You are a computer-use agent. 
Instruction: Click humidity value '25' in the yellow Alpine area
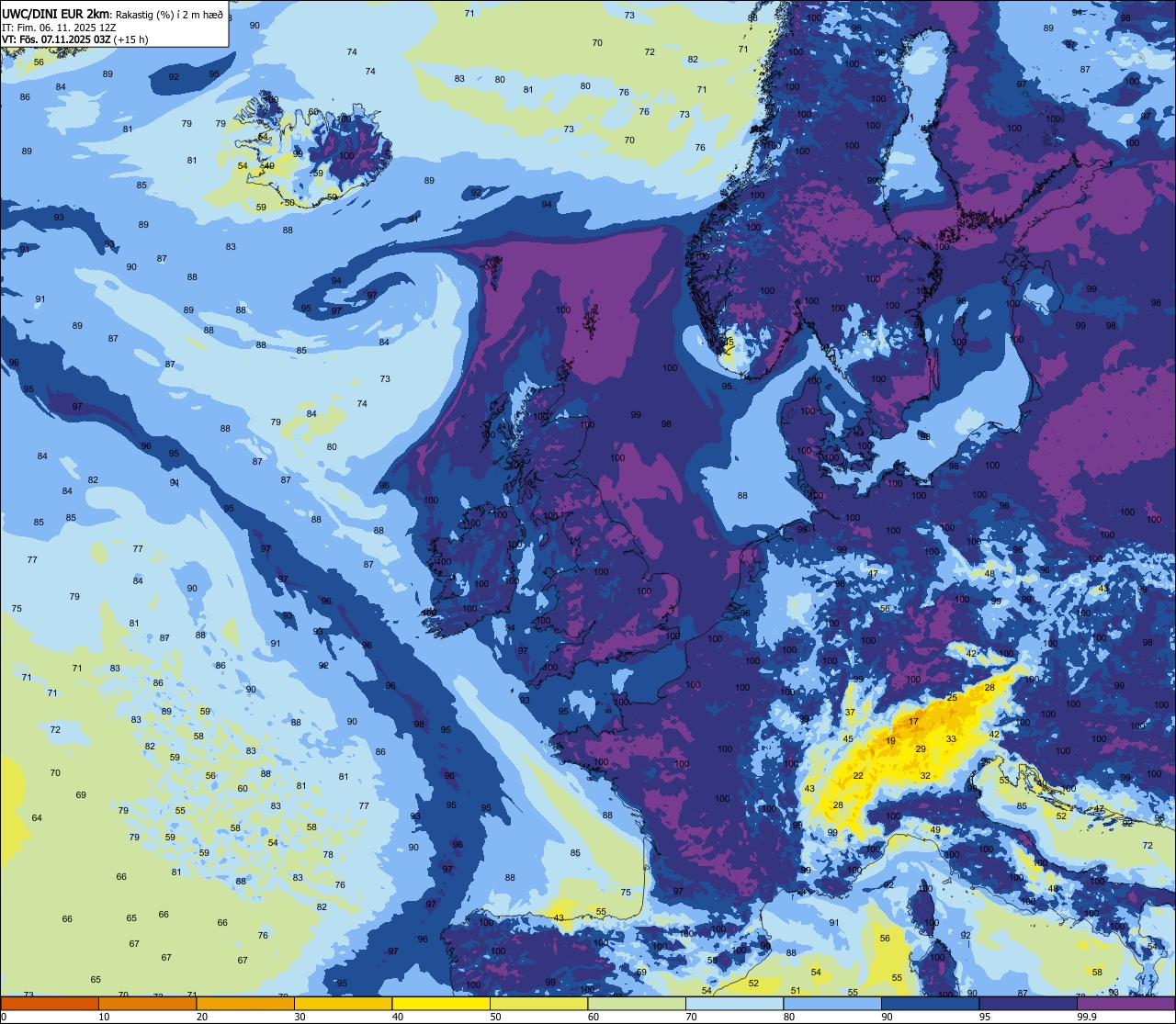pyautogui.click(x=952, y=698)
